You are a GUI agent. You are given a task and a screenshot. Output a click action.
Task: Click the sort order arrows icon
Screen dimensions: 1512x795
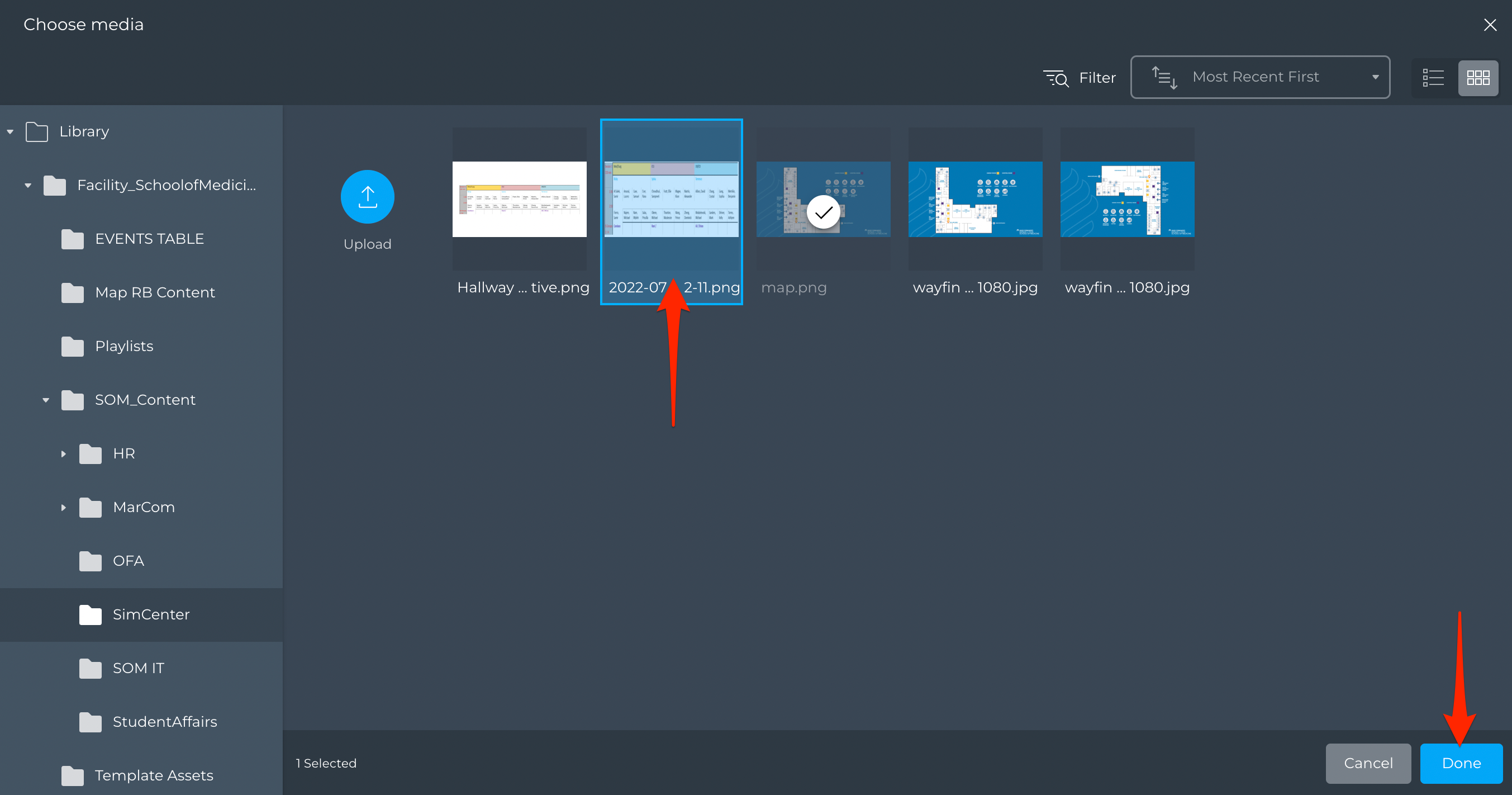pyautogui.click(x=1164, y=78)
